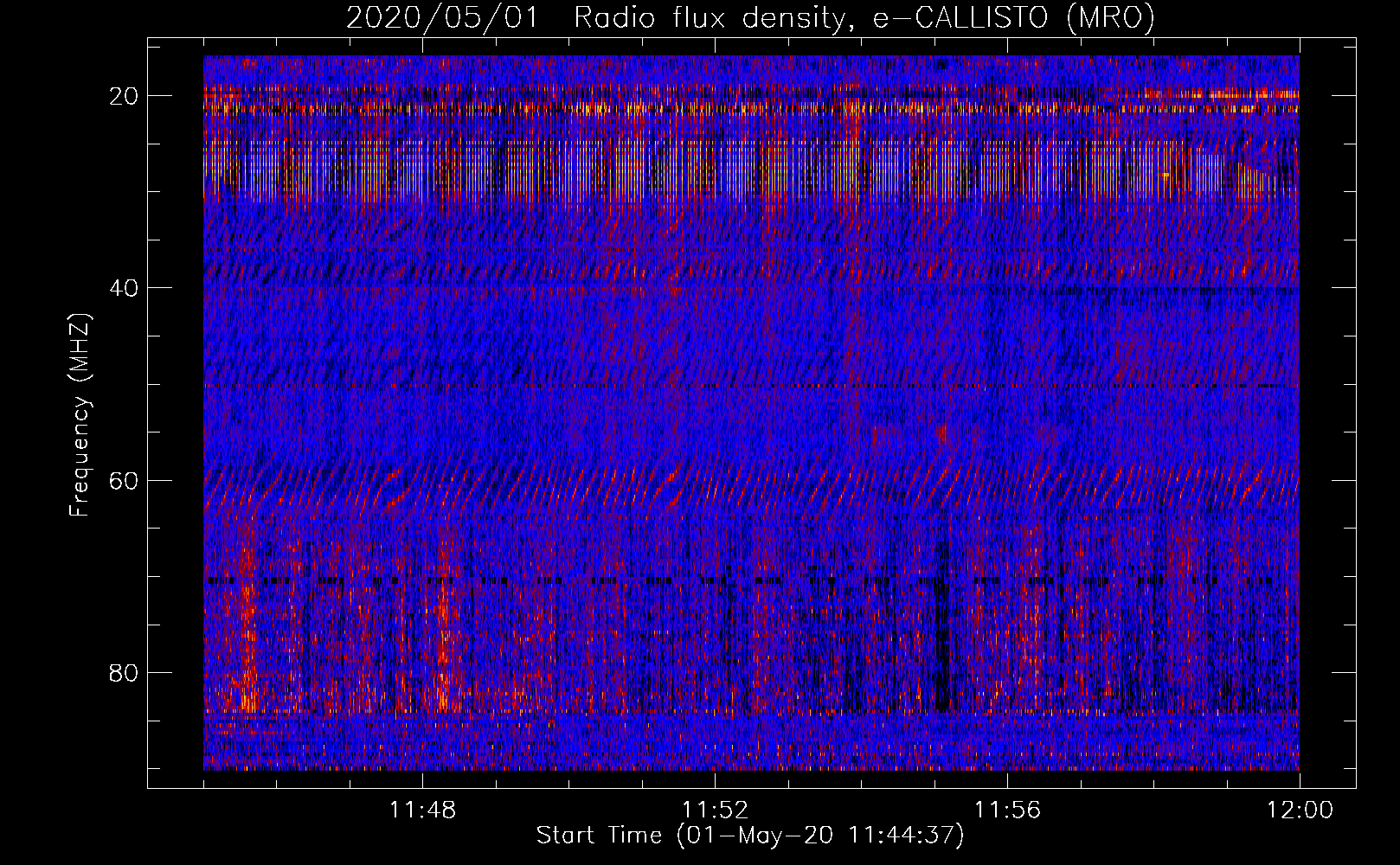Click the time tick label '11:52'
The height and width of the screenshot is (865, 1400).
click(x=715, y=811)
